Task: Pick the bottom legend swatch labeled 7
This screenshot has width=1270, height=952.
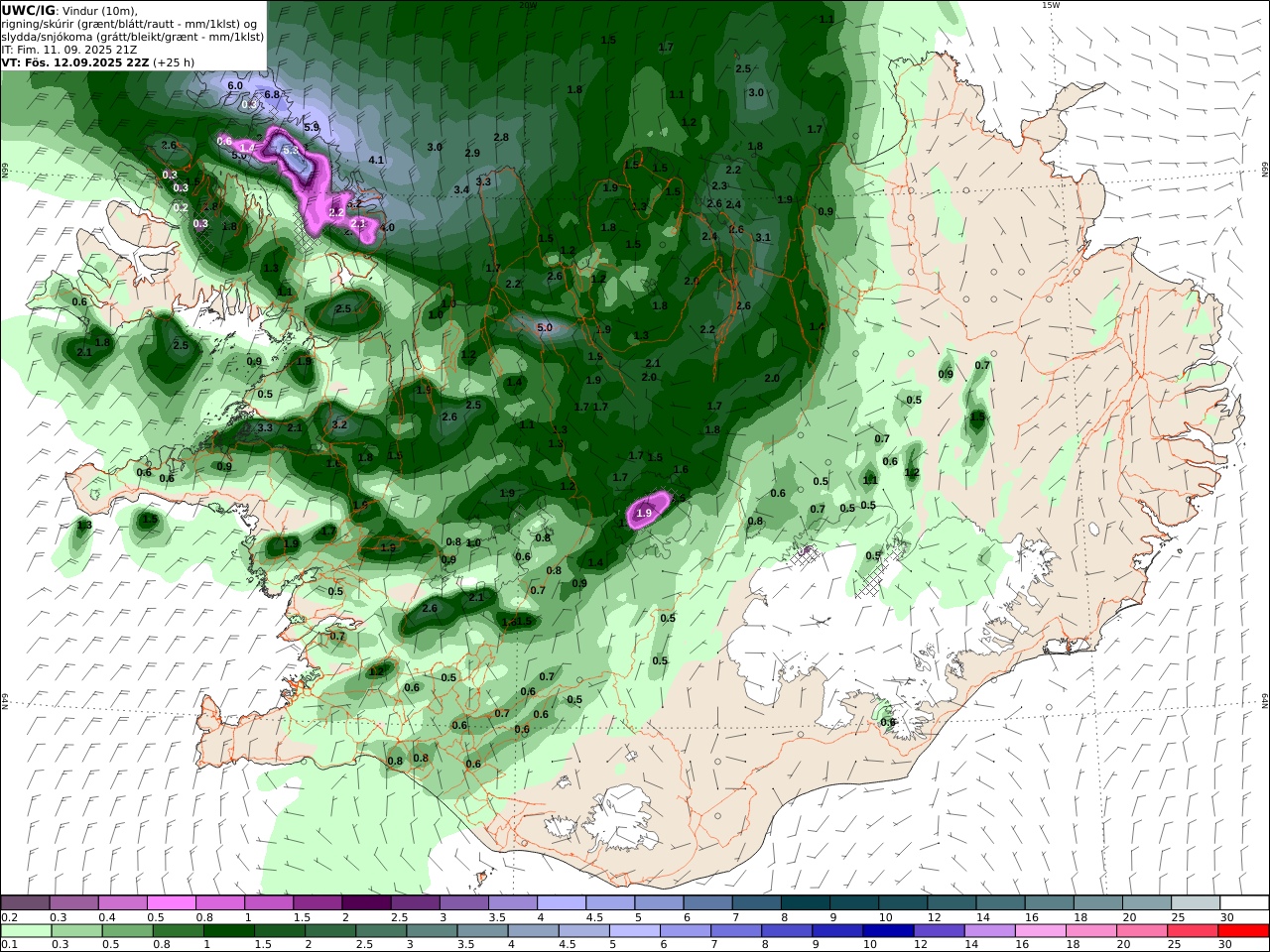Action: 736,931
